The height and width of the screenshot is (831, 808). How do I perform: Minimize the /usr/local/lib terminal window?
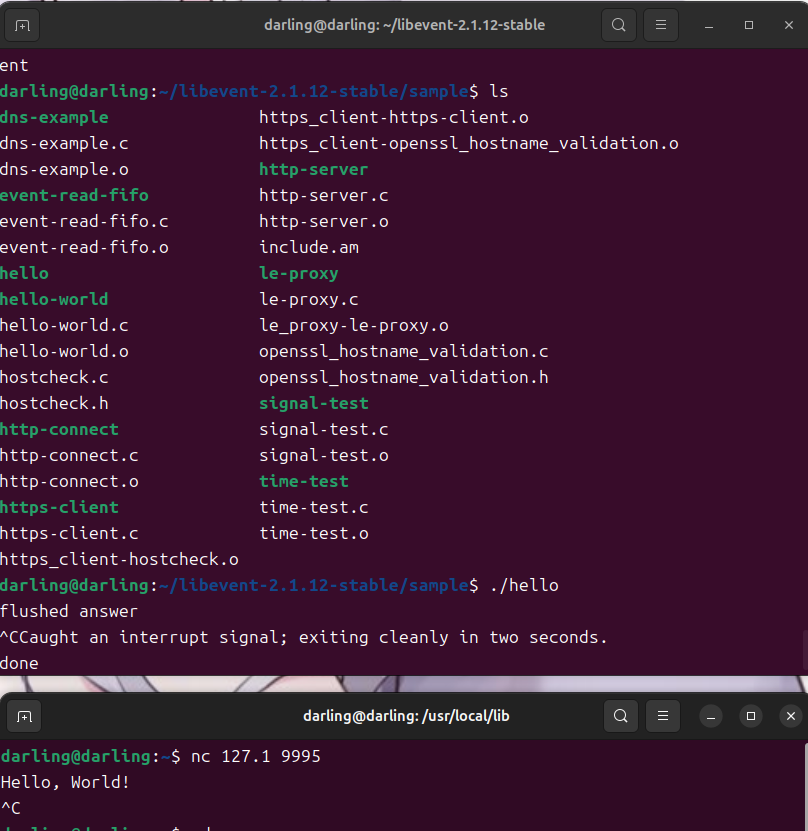(x=711, y=716)
